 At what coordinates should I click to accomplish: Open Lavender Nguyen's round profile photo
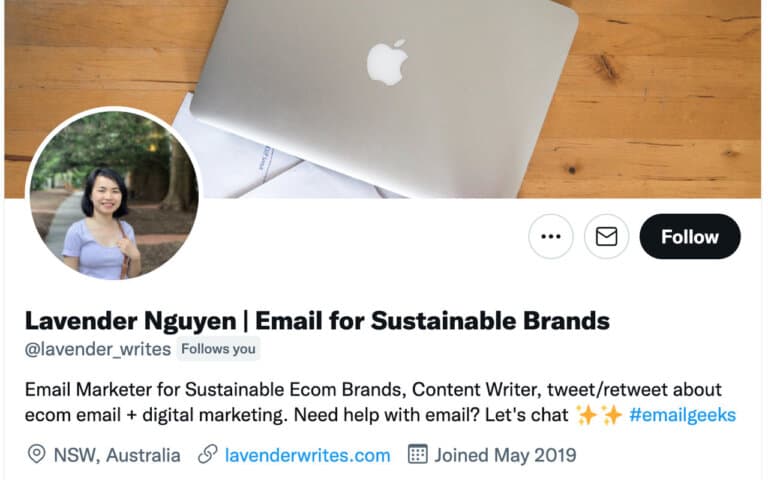112,193
